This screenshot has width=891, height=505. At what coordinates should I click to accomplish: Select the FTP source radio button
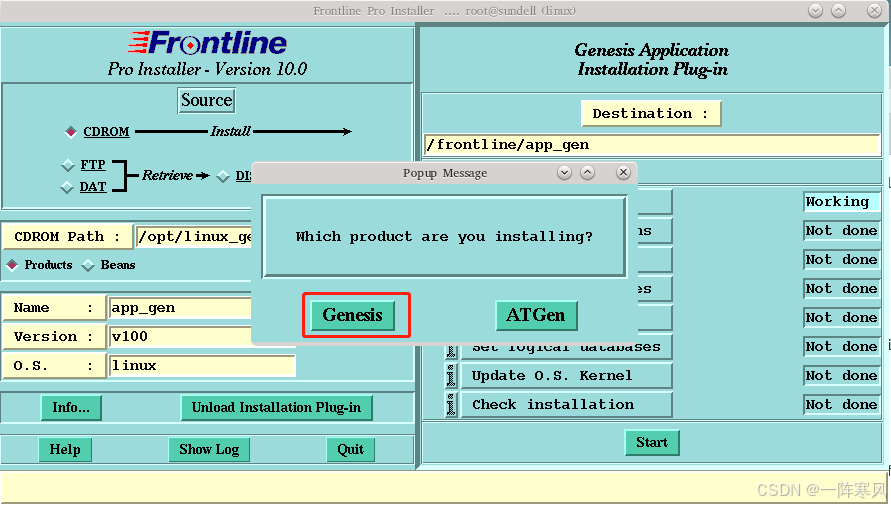pos(68,165)
